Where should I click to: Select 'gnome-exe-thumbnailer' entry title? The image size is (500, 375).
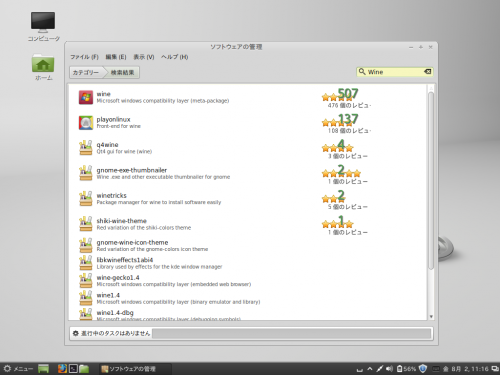coord(132,170)
